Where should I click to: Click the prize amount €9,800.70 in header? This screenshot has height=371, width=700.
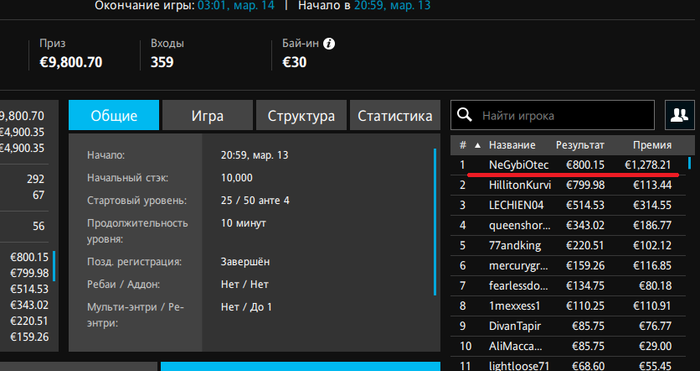pos(71,62)
